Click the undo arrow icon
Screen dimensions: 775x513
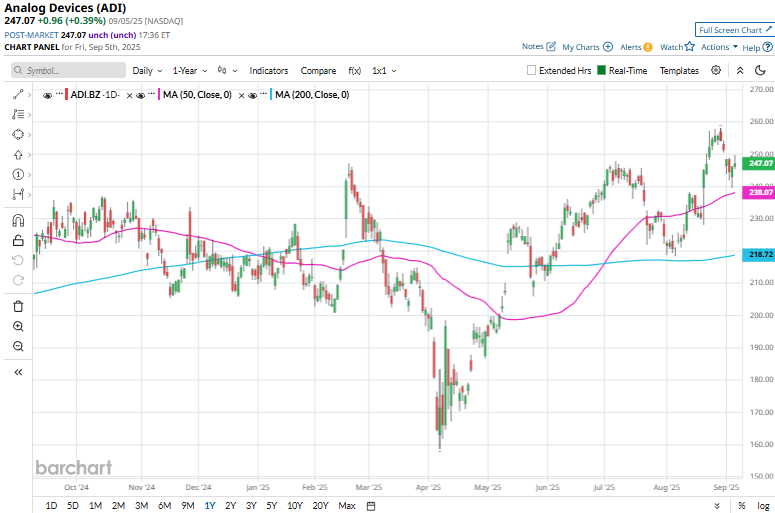(x=18, y=260)
